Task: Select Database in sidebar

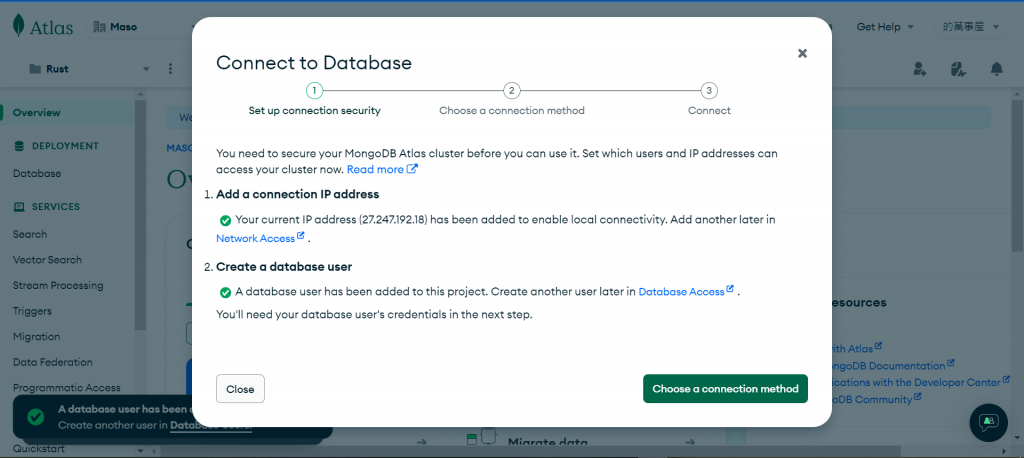Action: tap(37, 174)
